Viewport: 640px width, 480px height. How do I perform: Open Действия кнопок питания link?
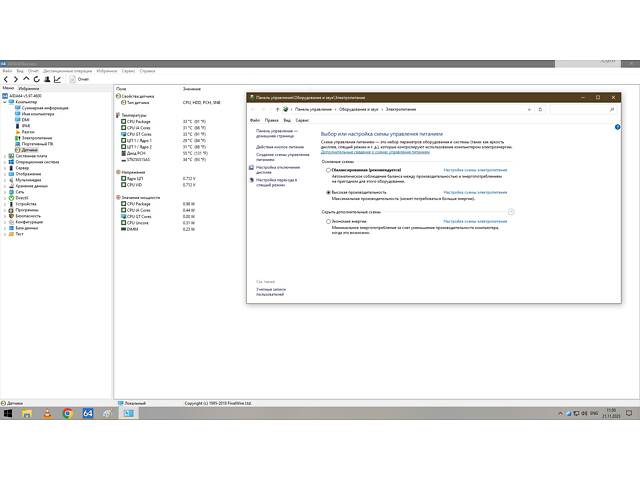pyautogui.click(x=280, y=147)
